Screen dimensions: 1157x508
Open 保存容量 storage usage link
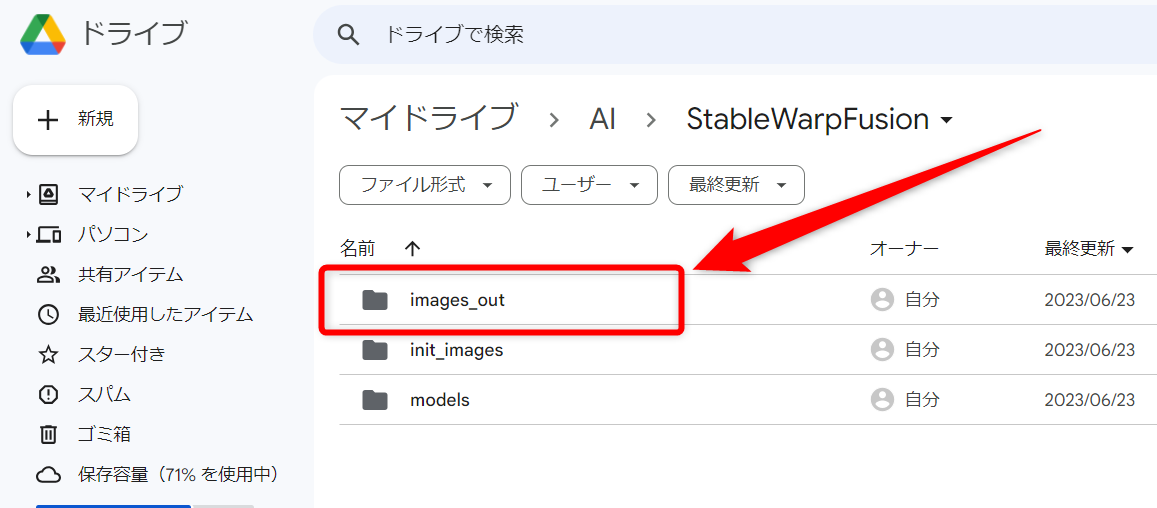[x=178, y=473]
